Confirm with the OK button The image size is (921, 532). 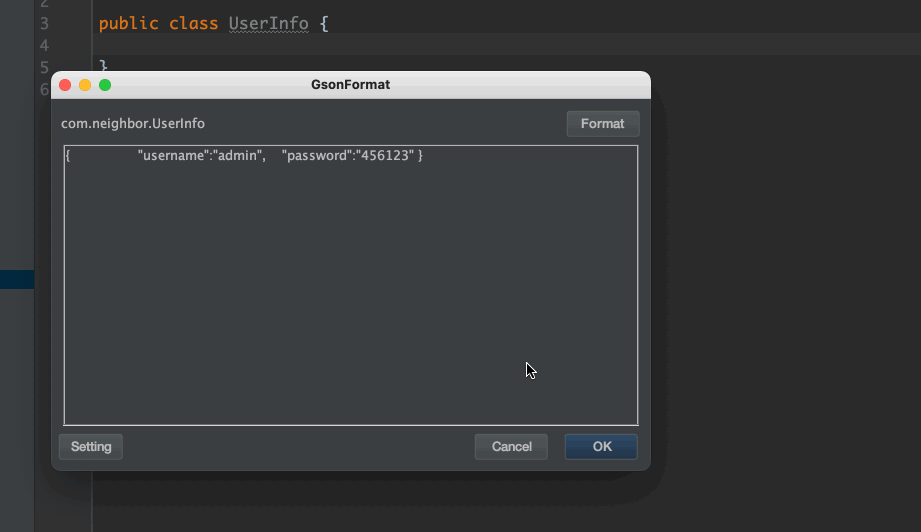click(x=601, y=447)
